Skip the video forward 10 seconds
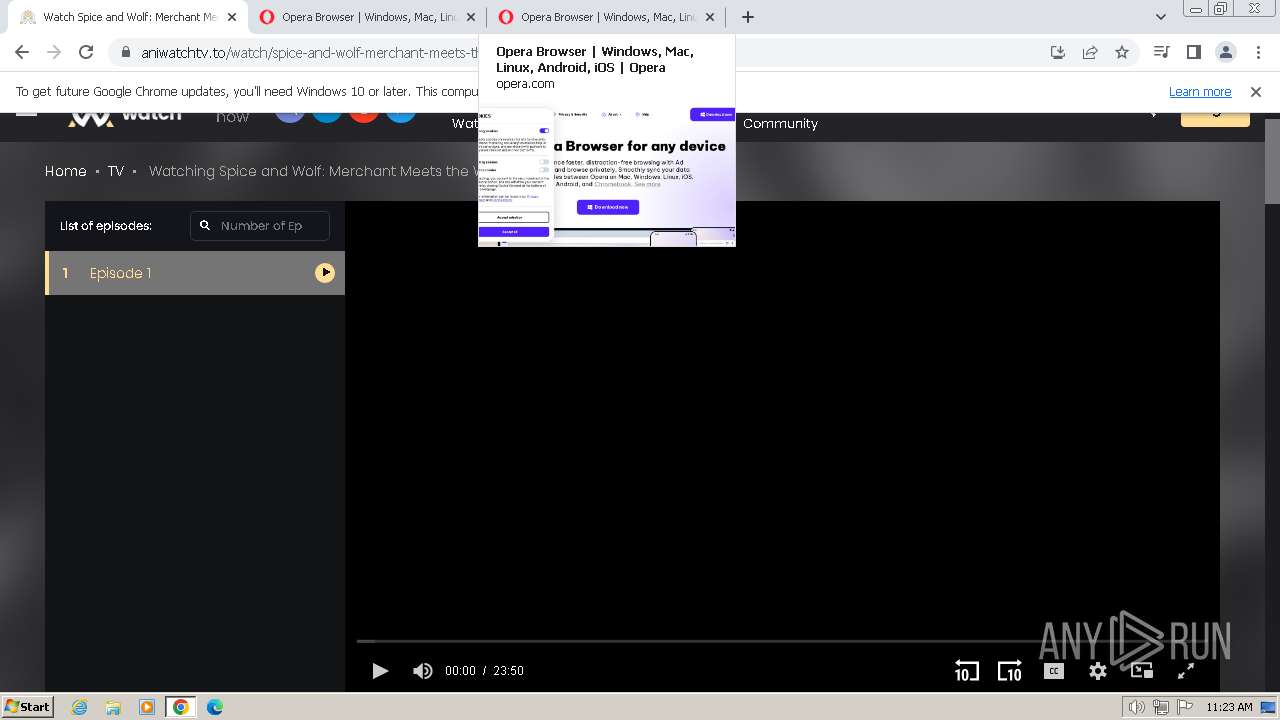The image size is (1280, 720). click(x=1010, y=670)
